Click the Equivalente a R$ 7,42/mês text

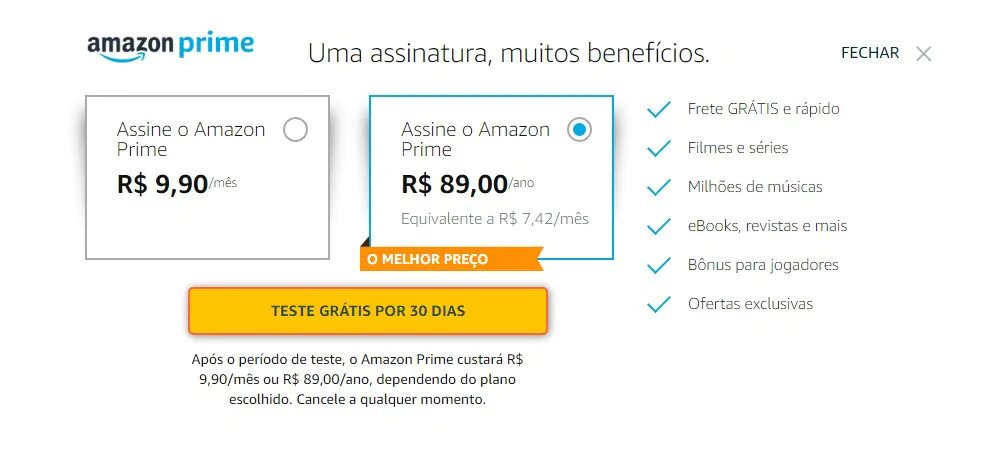(x=495, y=219)
